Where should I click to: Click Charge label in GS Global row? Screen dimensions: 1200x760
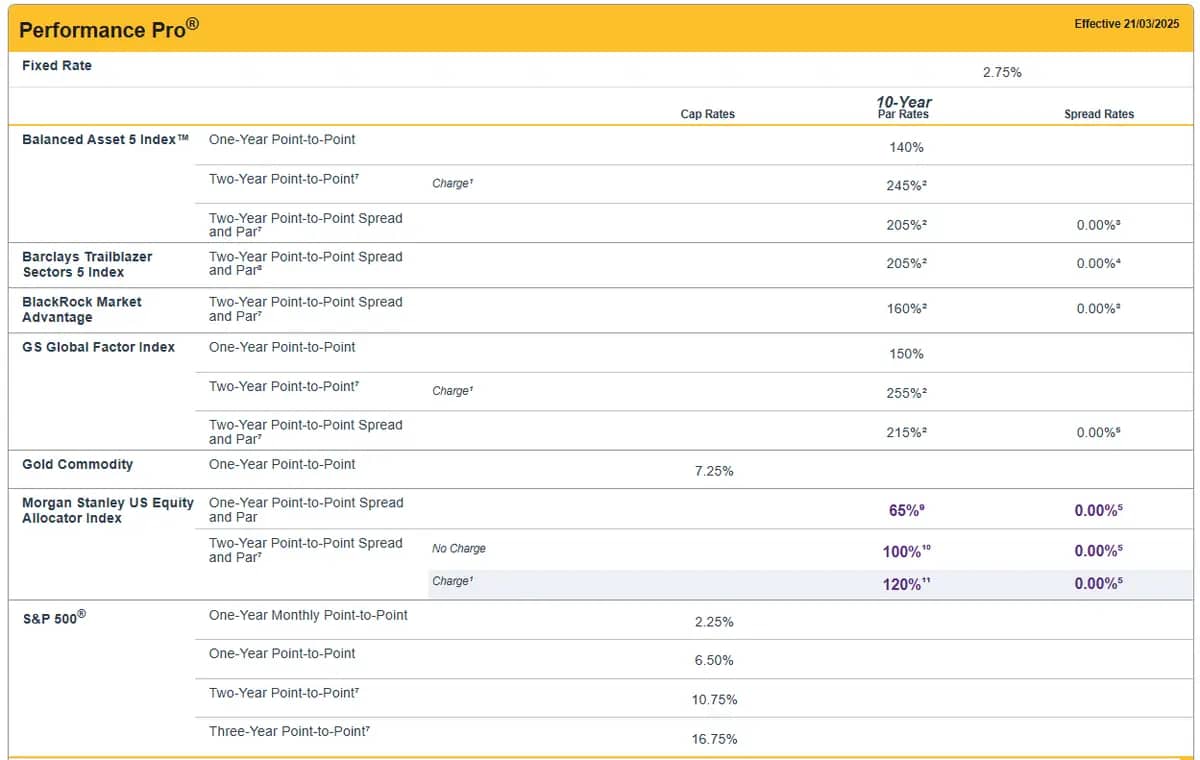[x=452, y=391]
